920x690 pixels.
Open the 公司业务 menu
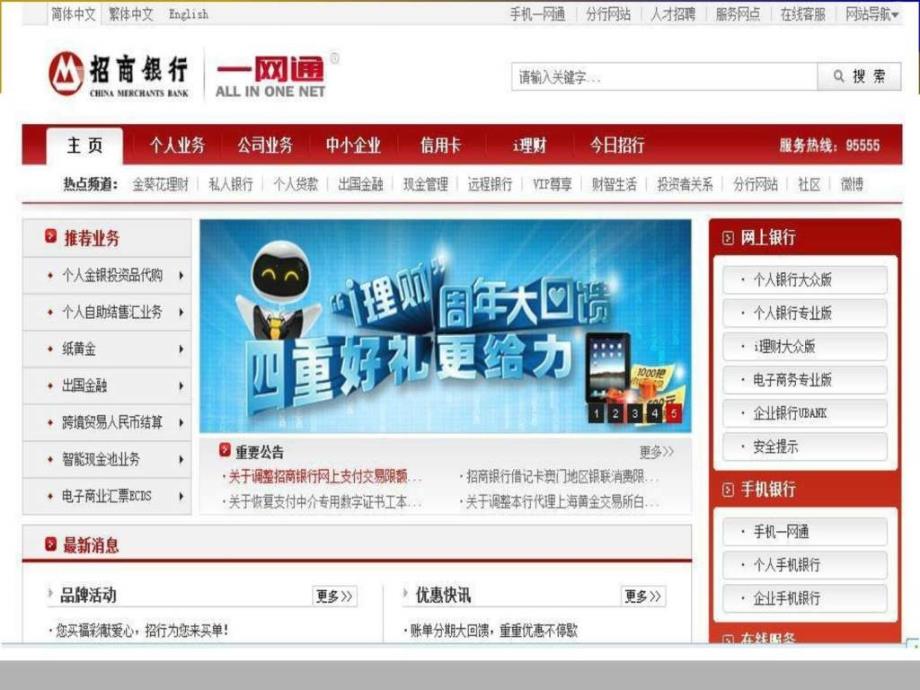[265, 145]
